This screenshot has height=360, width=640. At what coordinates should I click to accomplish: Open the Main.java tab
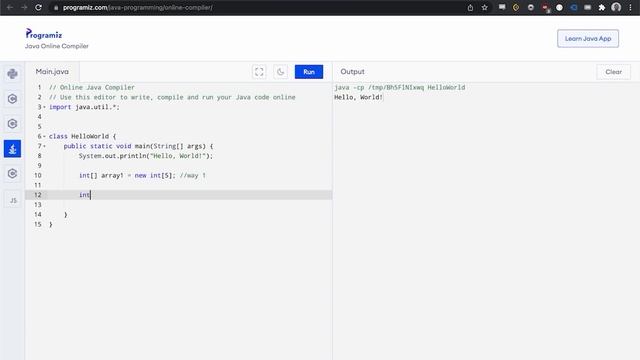click(52, 71)
